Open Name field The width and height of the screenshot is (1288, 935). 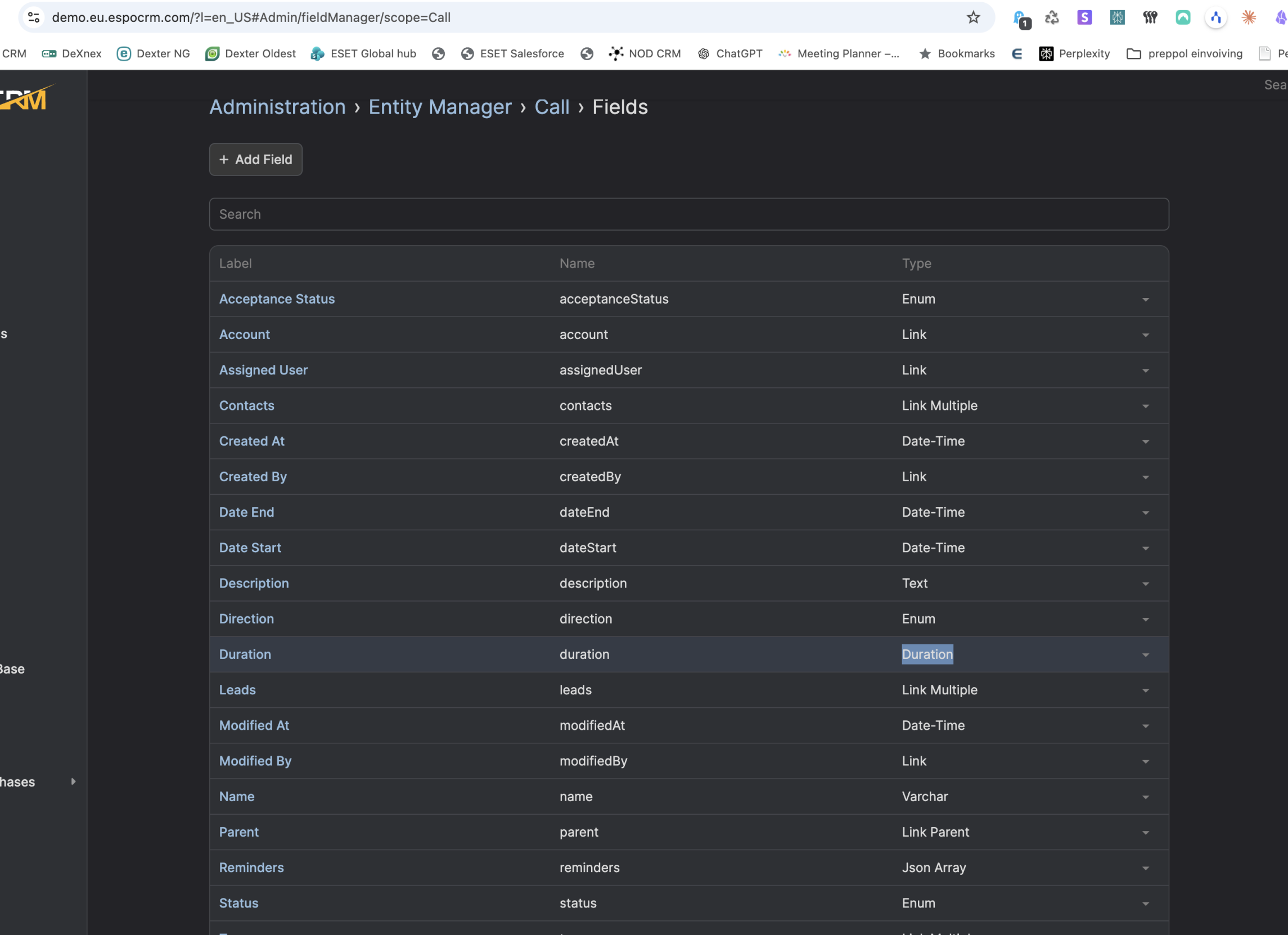(236, 797)
